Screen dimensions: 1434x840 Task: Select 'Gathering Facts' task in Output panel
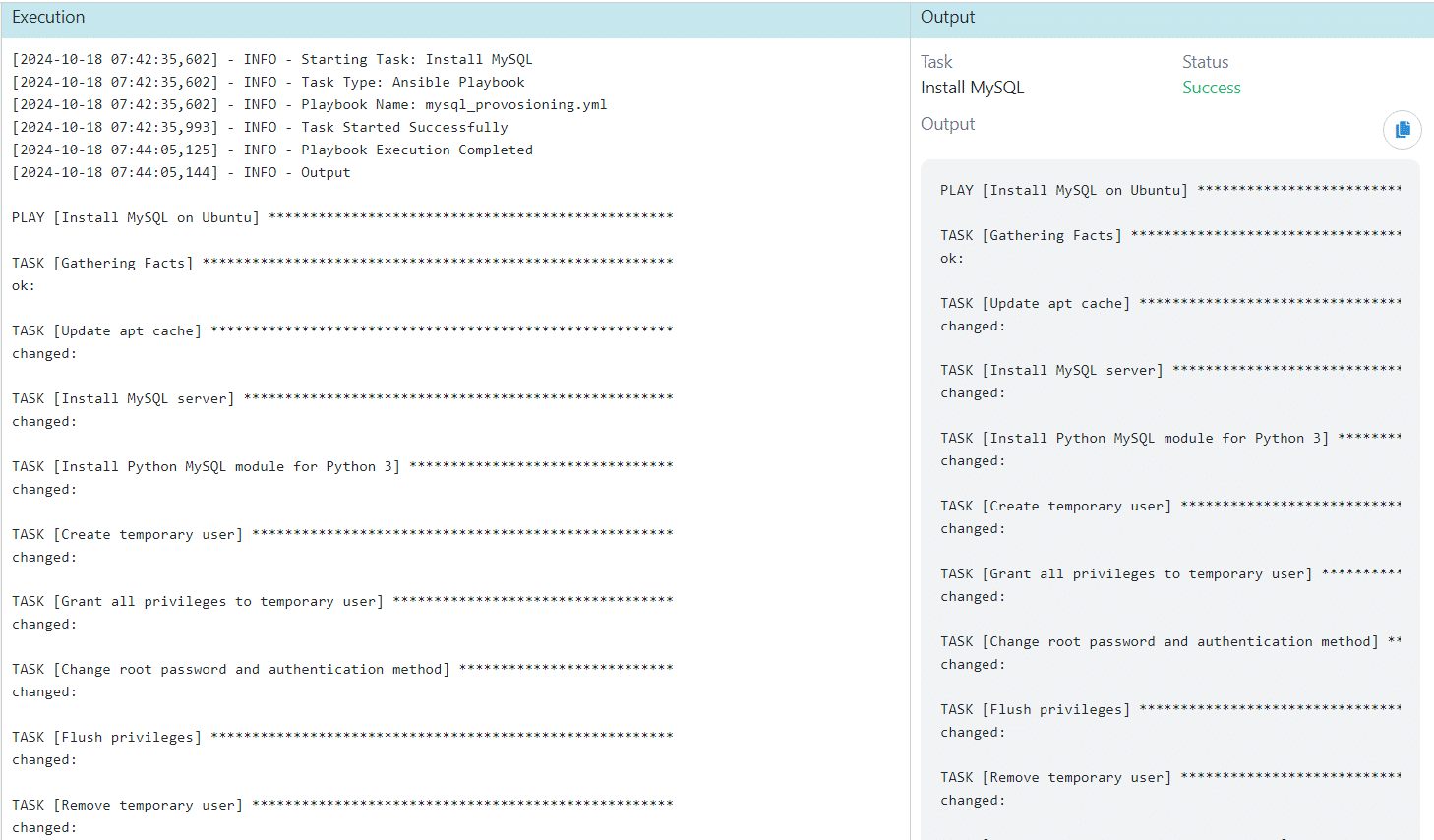point(1170,236)
